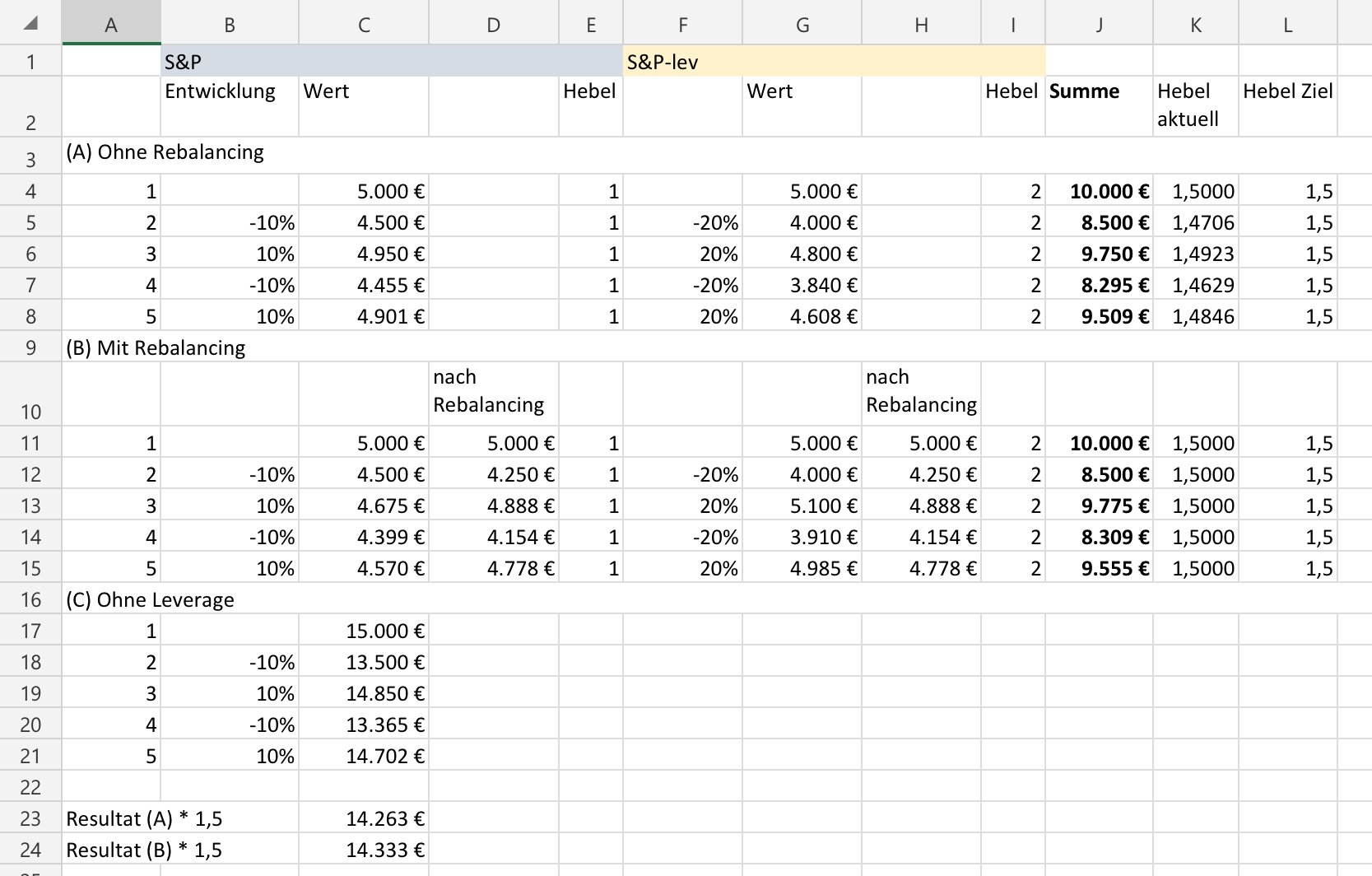This screenshot has width=1372, height=876.
Task: Click the nach Rebalancing cell in column D
Action: (x=493, y=394)
